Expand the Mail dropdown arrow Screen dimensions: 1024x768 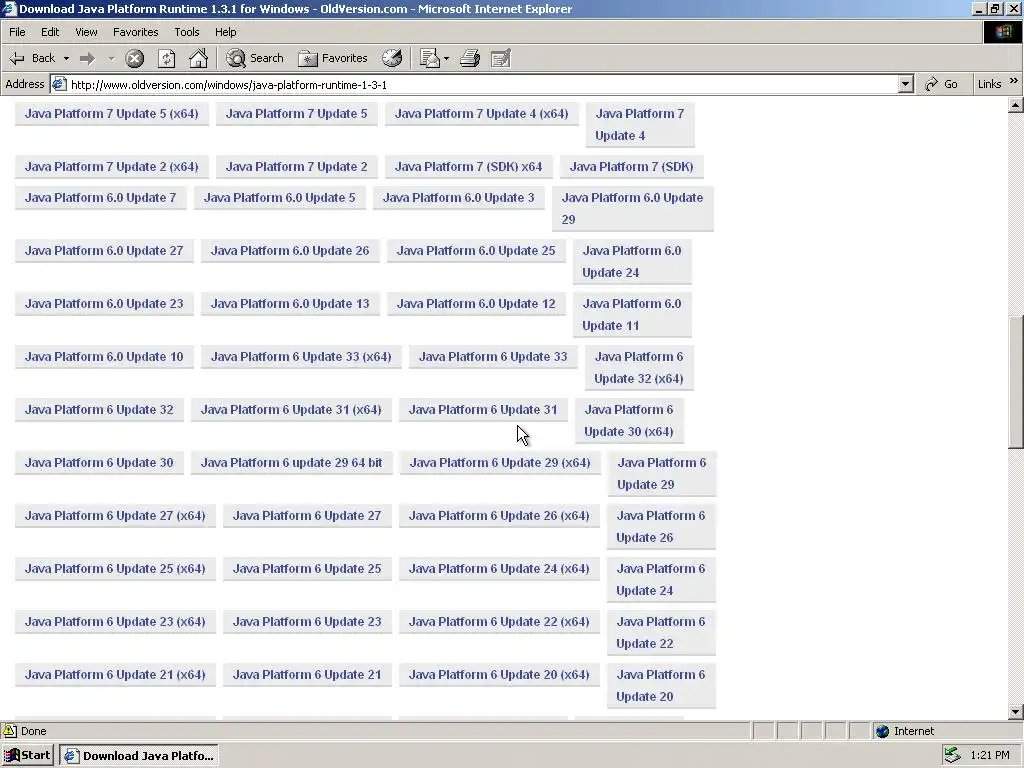(446, 58)
